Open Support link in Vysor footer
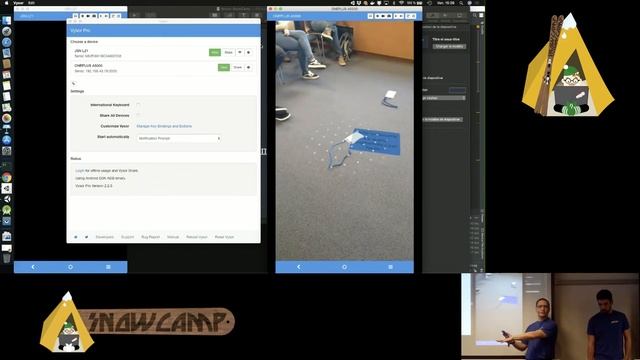 coord(127,237)
